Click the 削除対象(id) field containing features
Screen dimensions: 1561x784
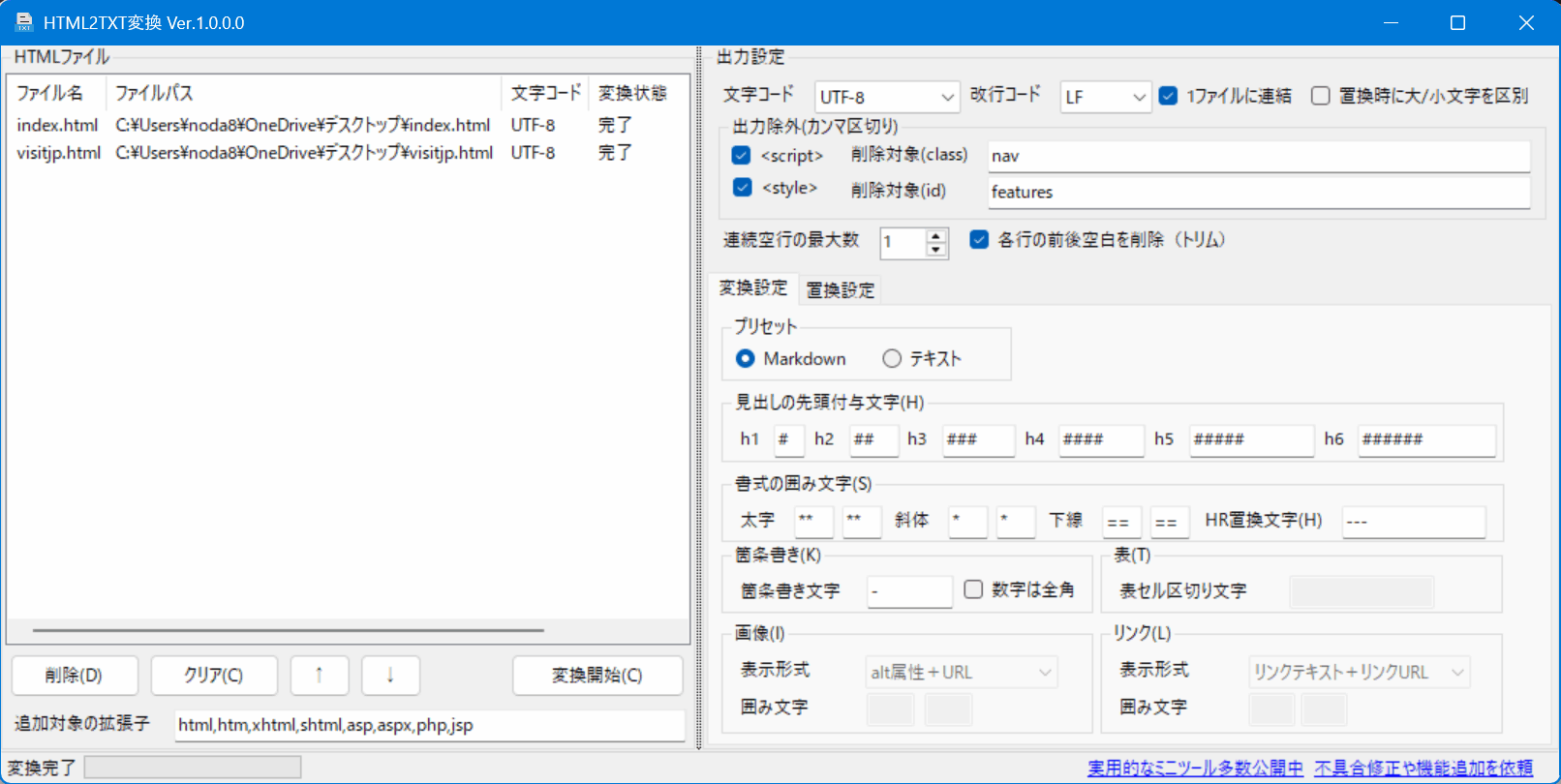coord(1259,192)
